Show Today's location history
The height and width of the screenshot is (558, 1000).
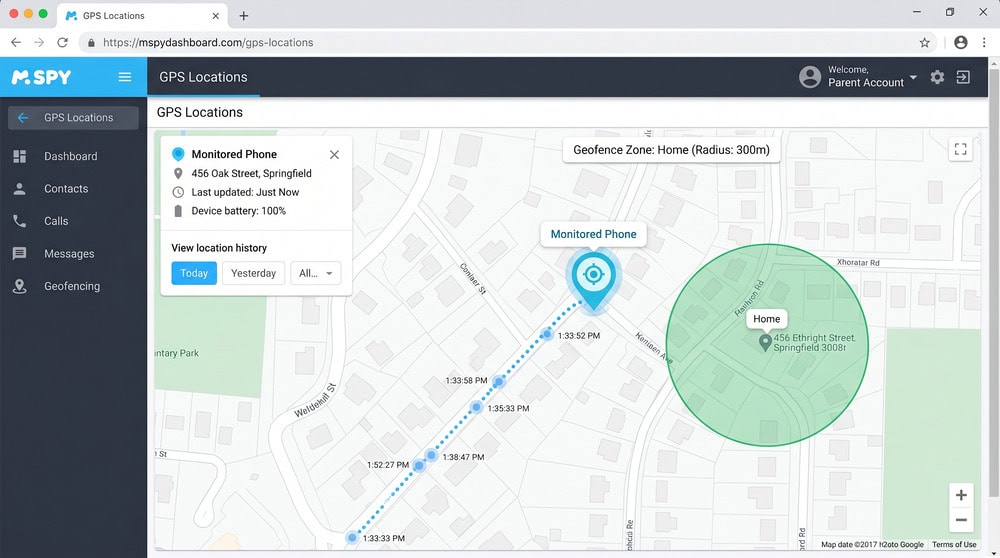tap(194, 273)
